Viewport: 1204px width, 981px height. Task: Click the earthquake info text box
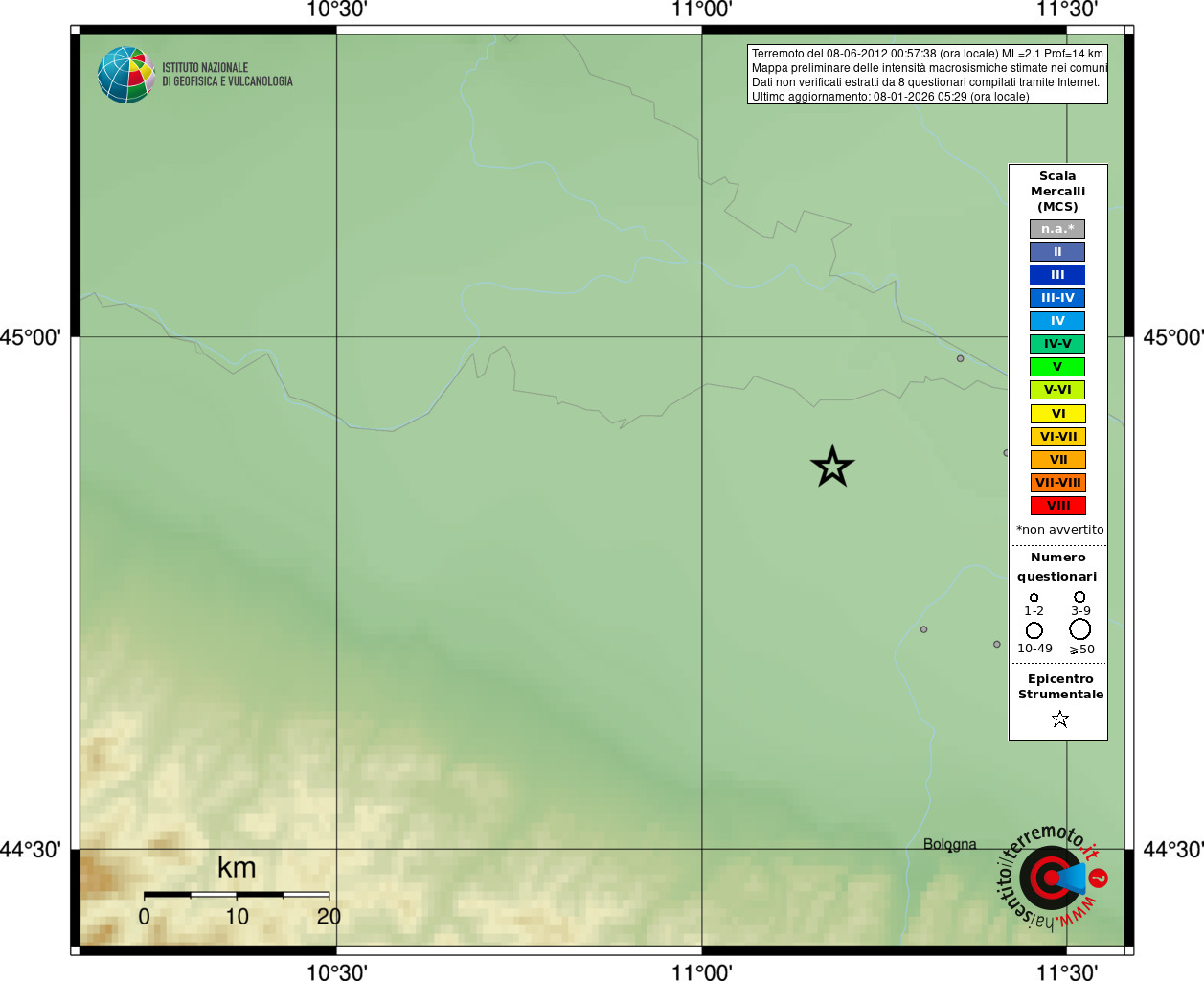pos(927,75)
